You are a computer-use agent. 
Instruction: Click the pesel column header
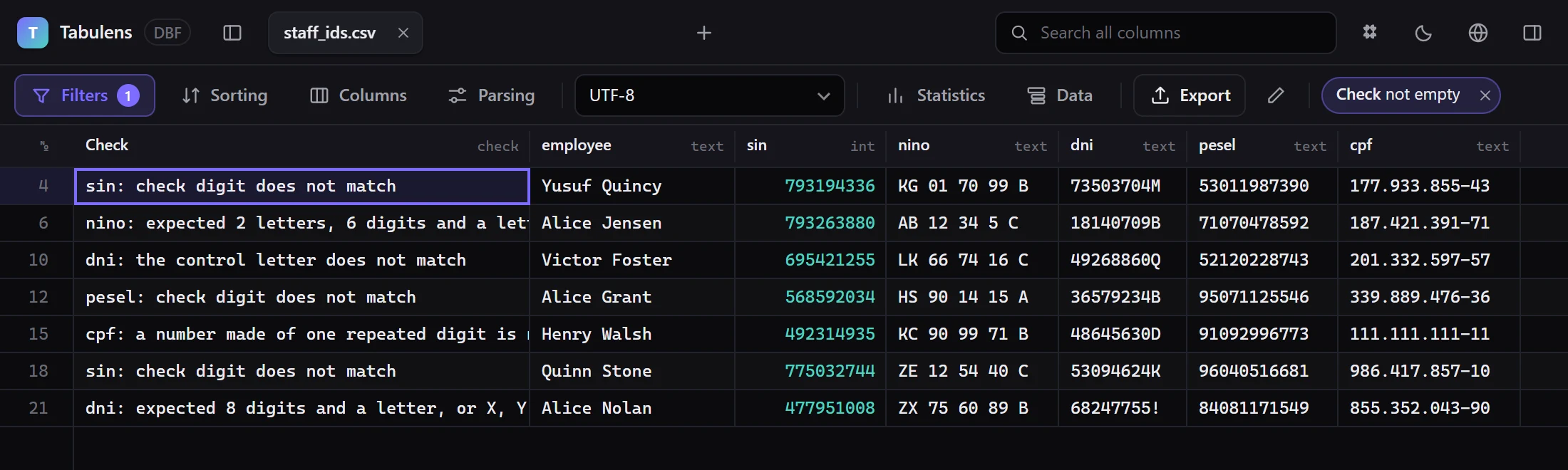pos(1262,146)
